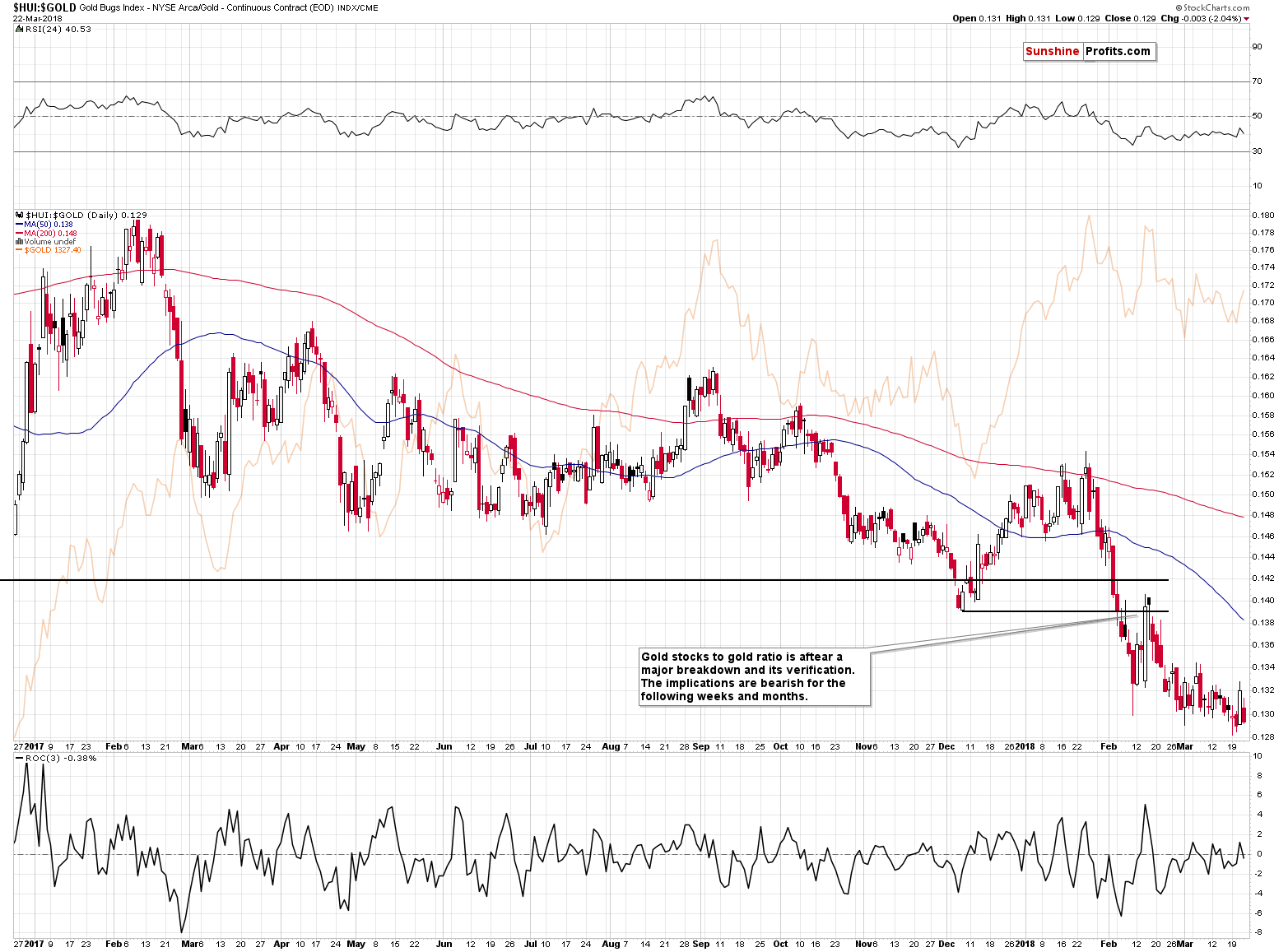Image resolution: width=1288 pixels, height=952 pixels.
Task: Click the Open 0.131 value
Action: point(976,18)
